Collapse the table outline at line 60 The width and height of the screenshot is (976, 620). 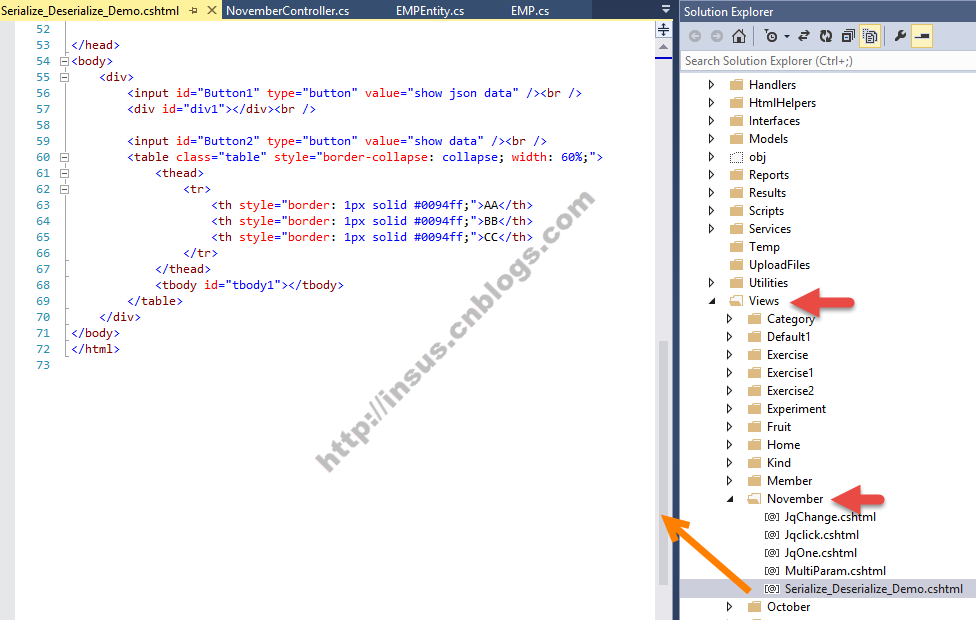coord(64,157)
